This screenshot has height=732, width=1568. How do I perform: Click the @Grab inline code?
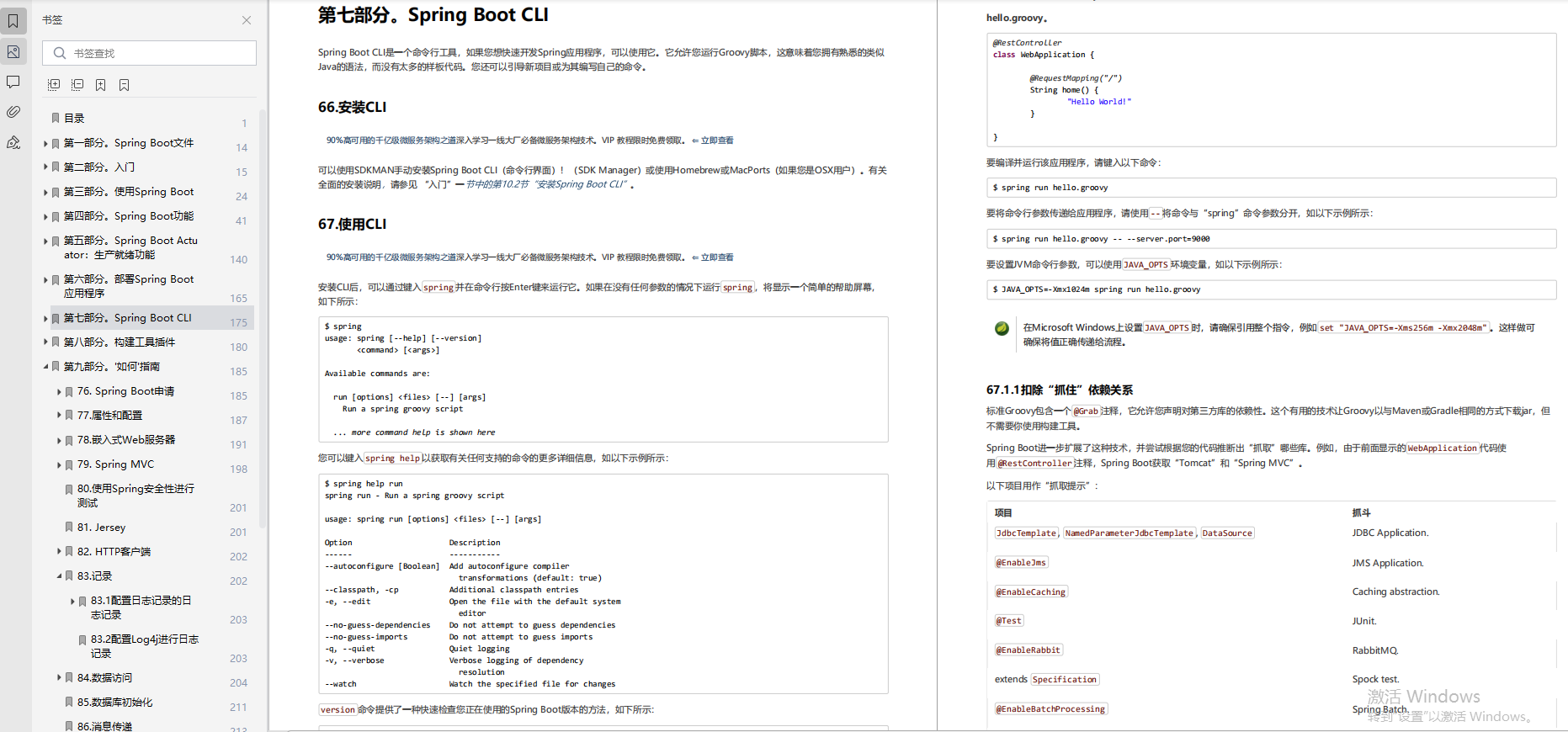coord(1086,411)
